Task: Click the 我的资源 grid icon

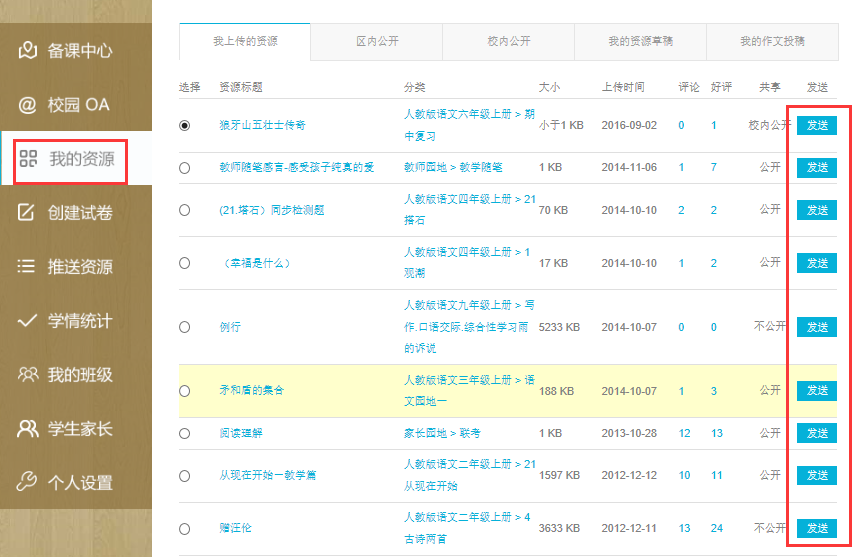Action: click(28, 159)
